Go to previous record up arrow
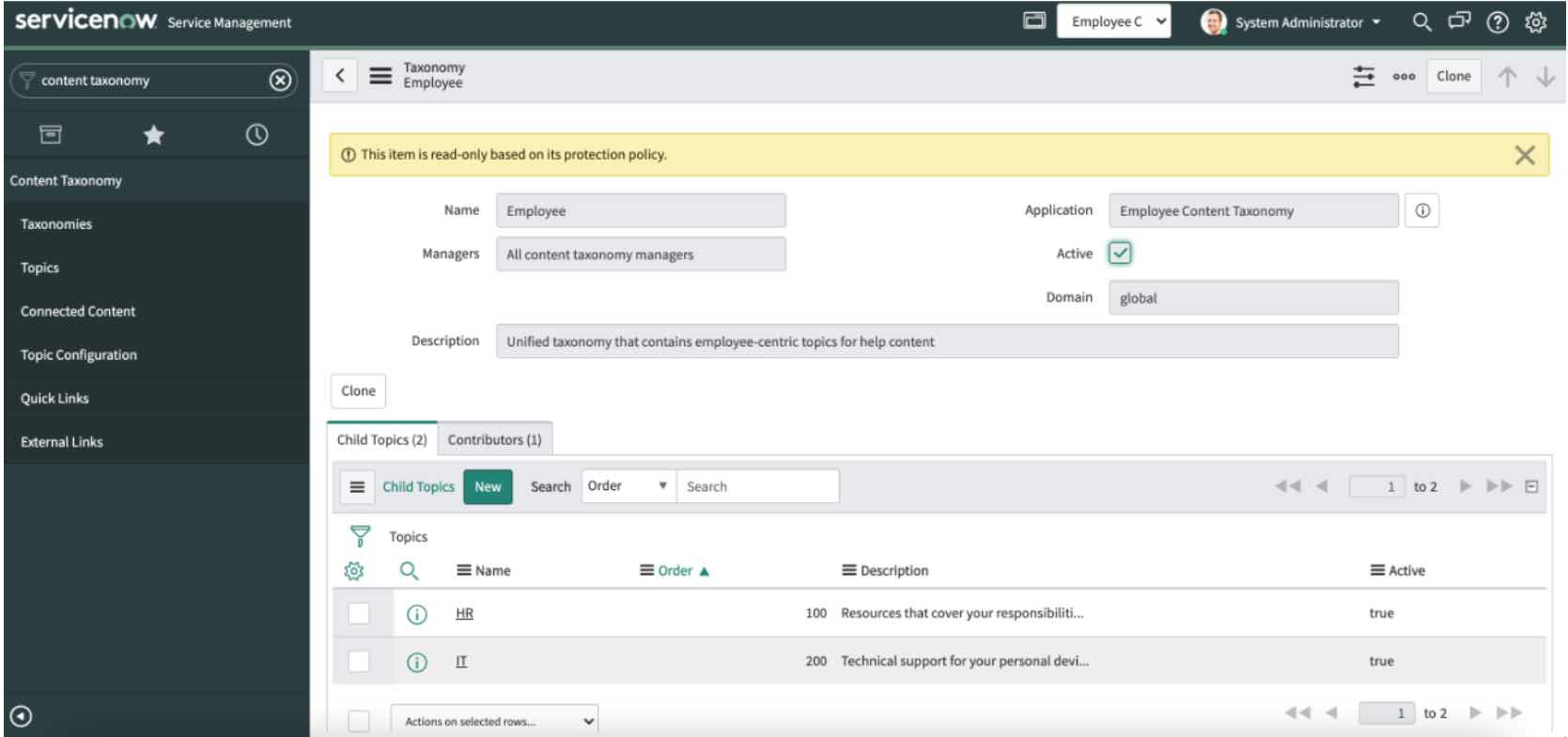Viewport: 1568px width, 737px height. (x=1507, y=77)
